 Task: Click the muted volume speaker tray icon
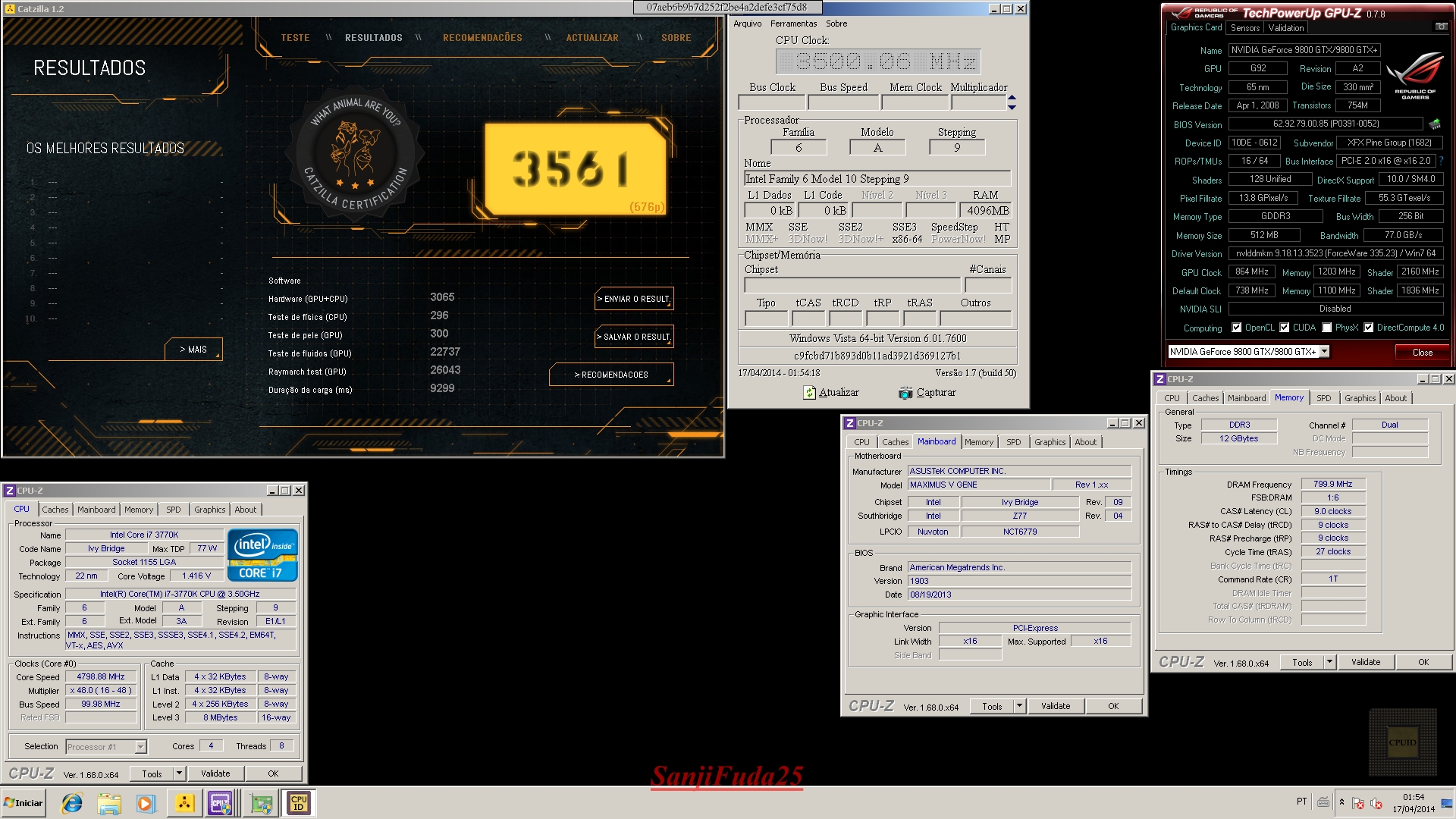click(1376, 803)
